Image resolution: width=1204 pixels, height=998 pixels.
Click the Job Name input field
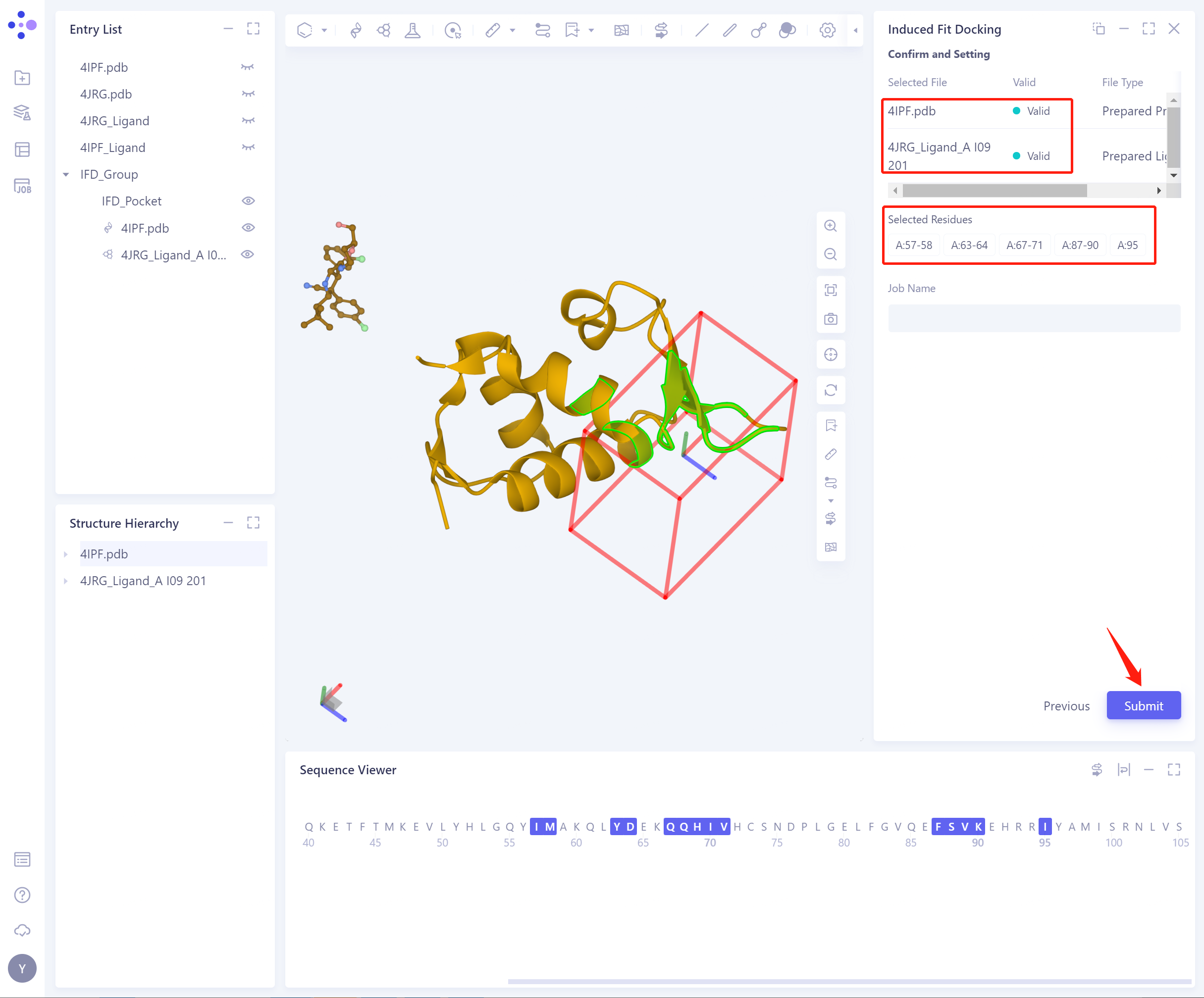(x=1033, y=318)
